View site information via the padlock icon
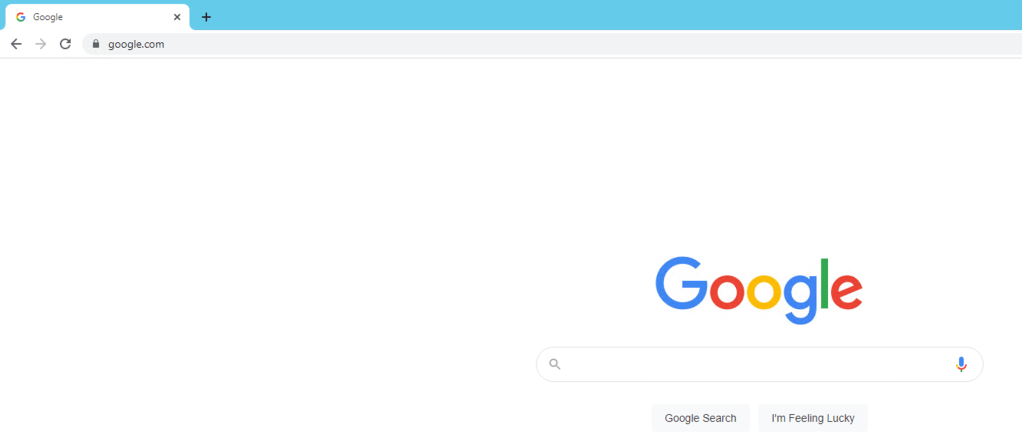The width and height of the screenshot is (1022, 441). pos(96,44)
